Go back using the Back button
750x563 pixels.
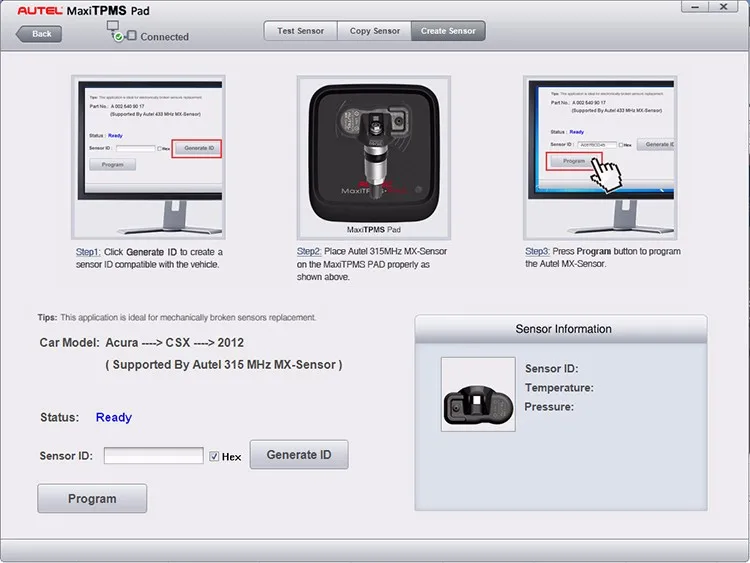click(x=39, y=34)
